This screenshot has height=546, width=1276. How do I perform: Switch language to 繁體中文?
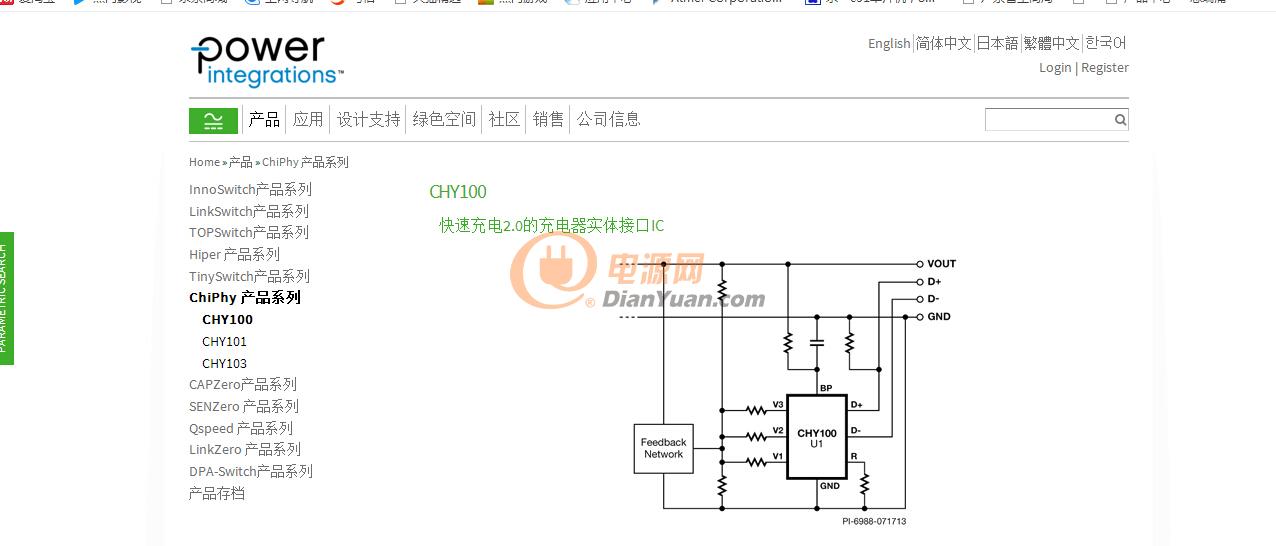pyautogui.click(x=1051, y=43)
